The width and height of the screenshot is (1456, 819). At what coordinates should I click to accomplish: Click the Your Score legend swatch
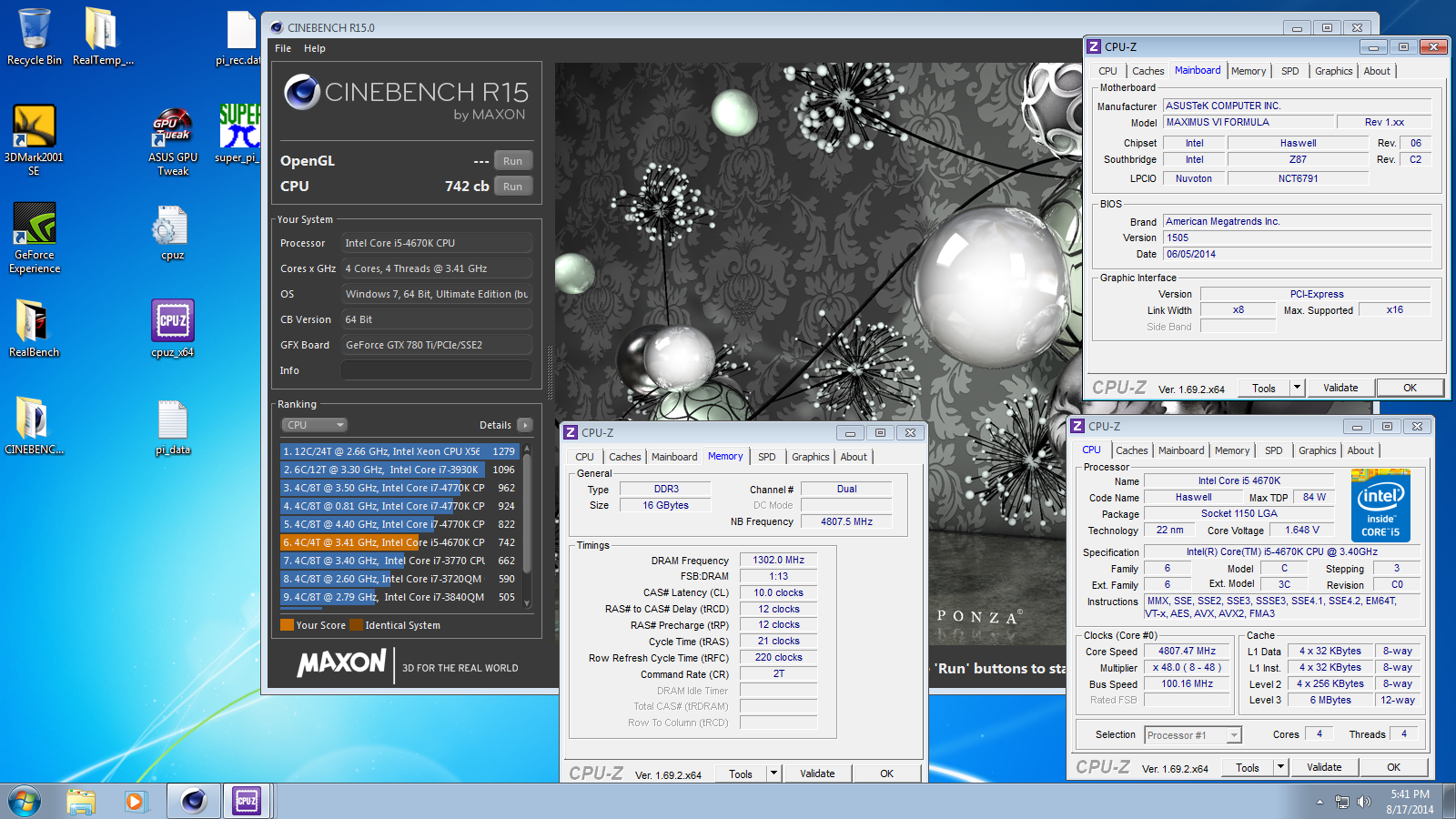tap(287, 625)
